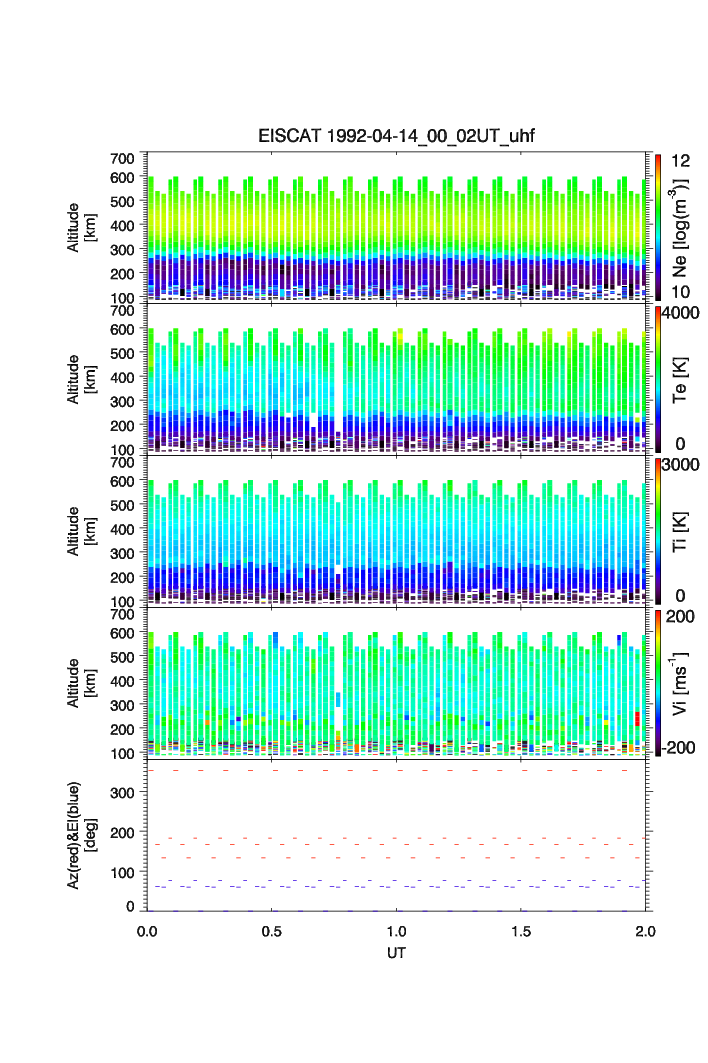Click the 10 value on Ne colorbar
This screenshot has height=1063, width=708.
coord(680,292)
